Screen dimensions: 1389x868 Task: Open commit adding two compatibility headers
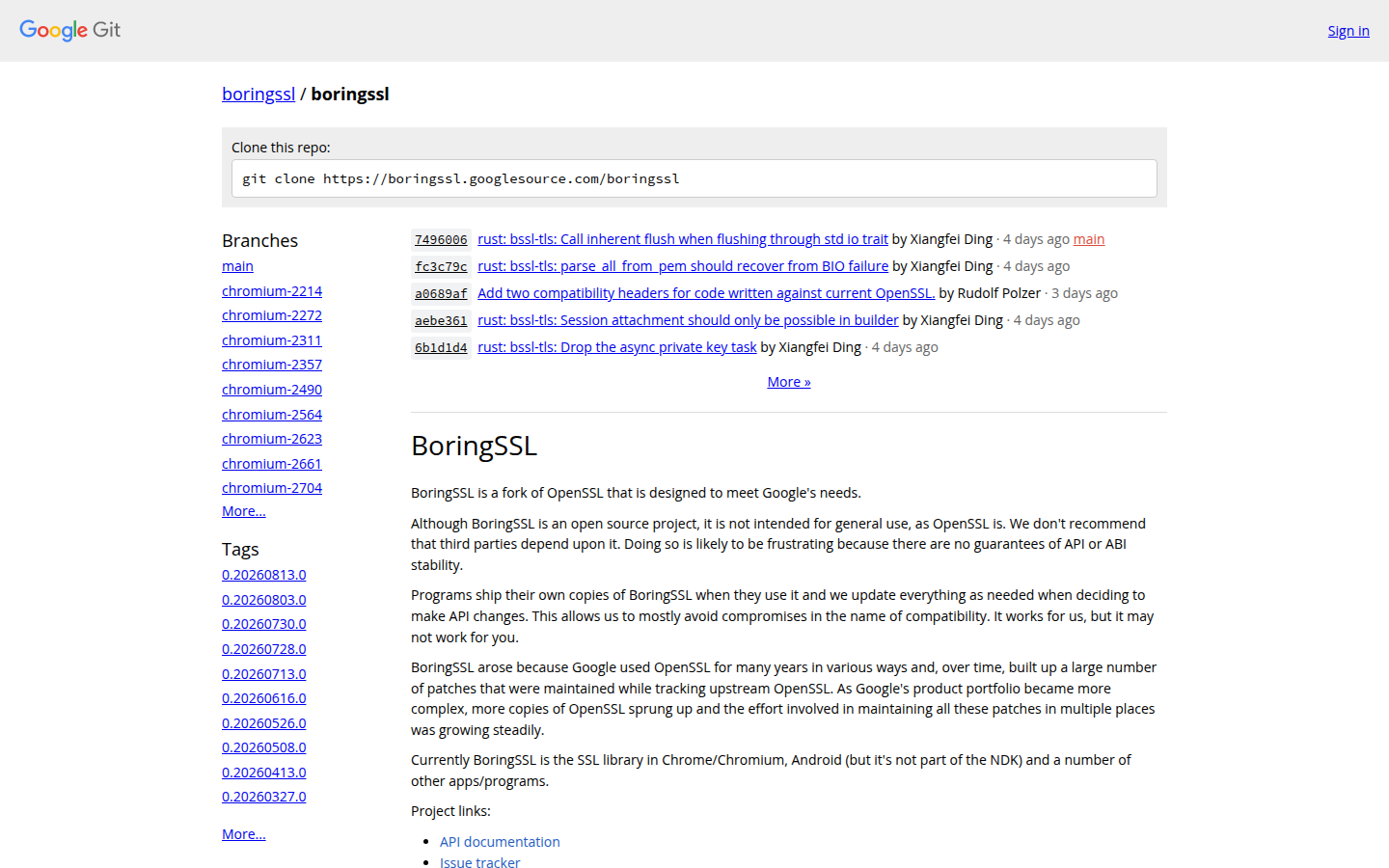point(706,293)
